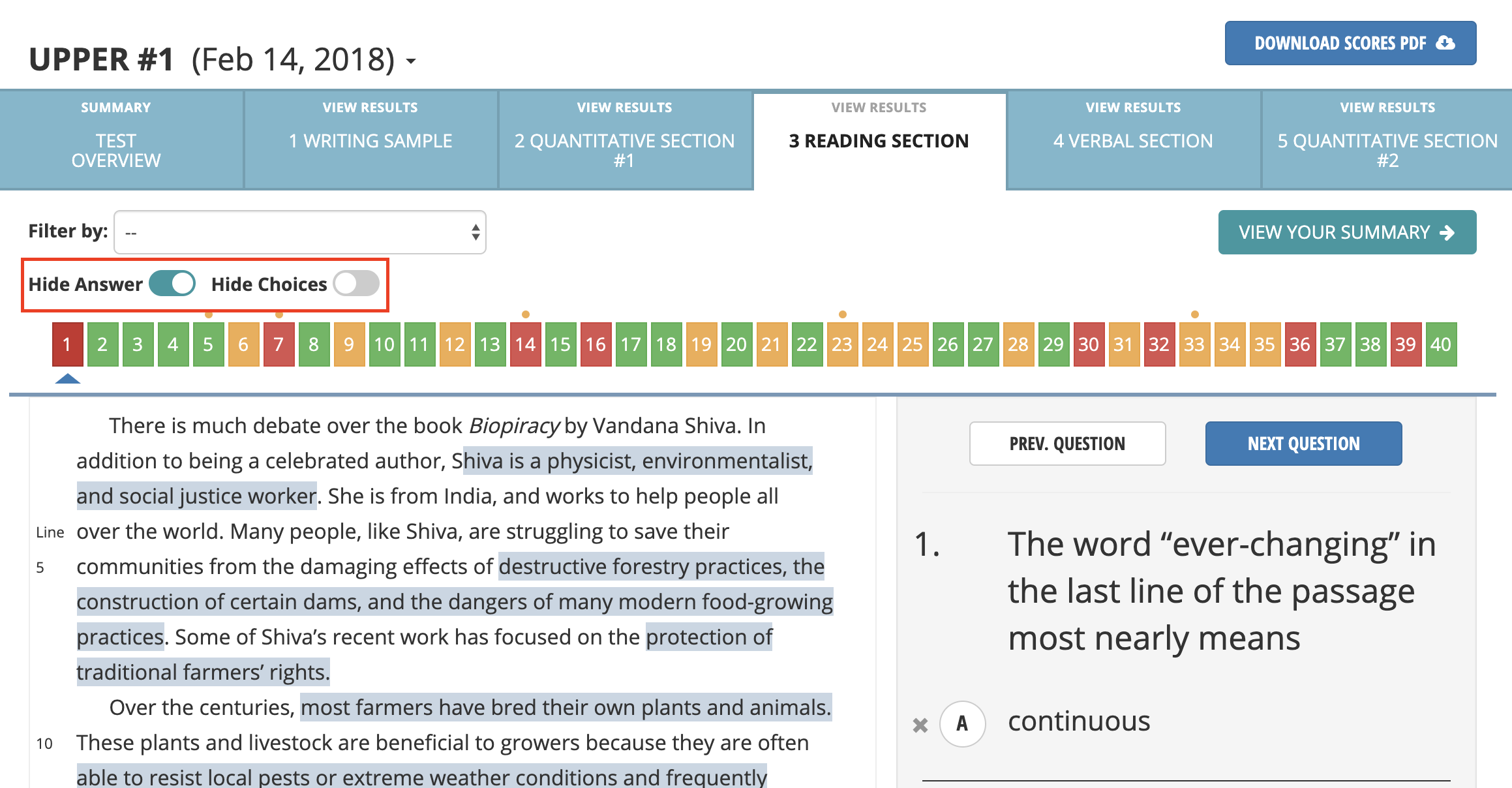1512x788 pixels.
Task: Enable the Hide Choices switch
Action: coord(356,284)
